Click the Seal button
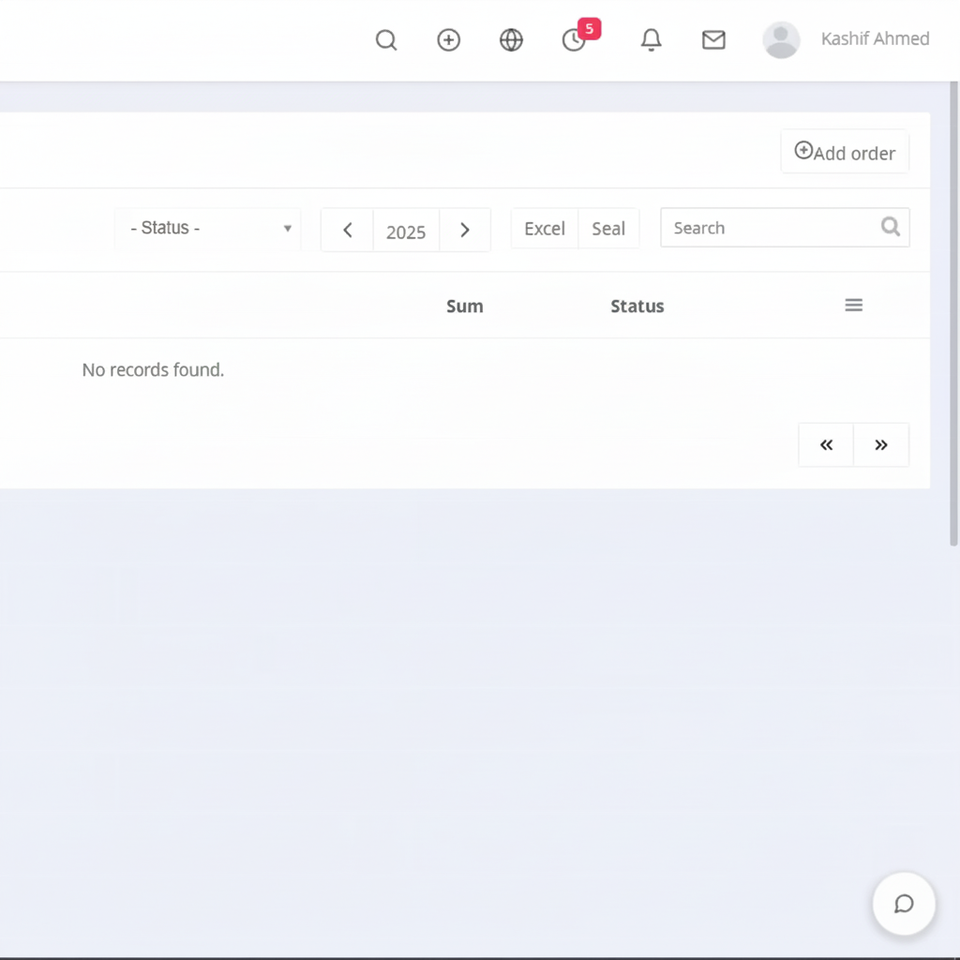 [608, 228]
